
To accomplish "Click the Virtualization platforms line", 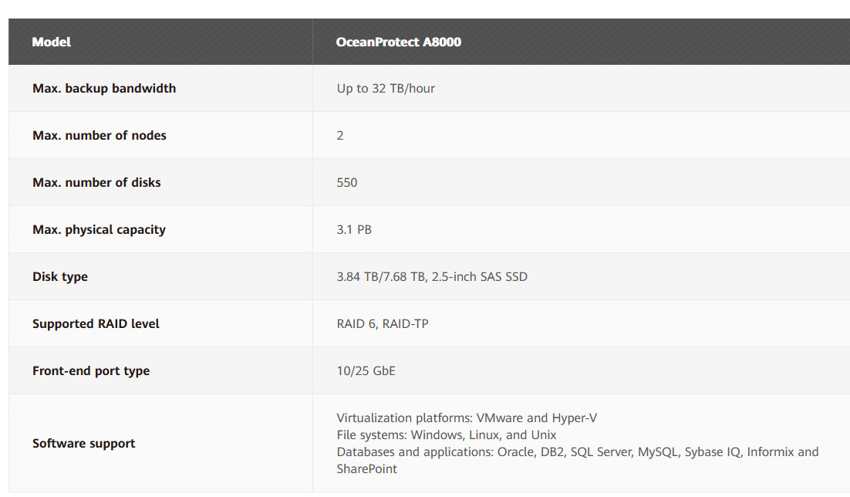I will pos(467,418).
